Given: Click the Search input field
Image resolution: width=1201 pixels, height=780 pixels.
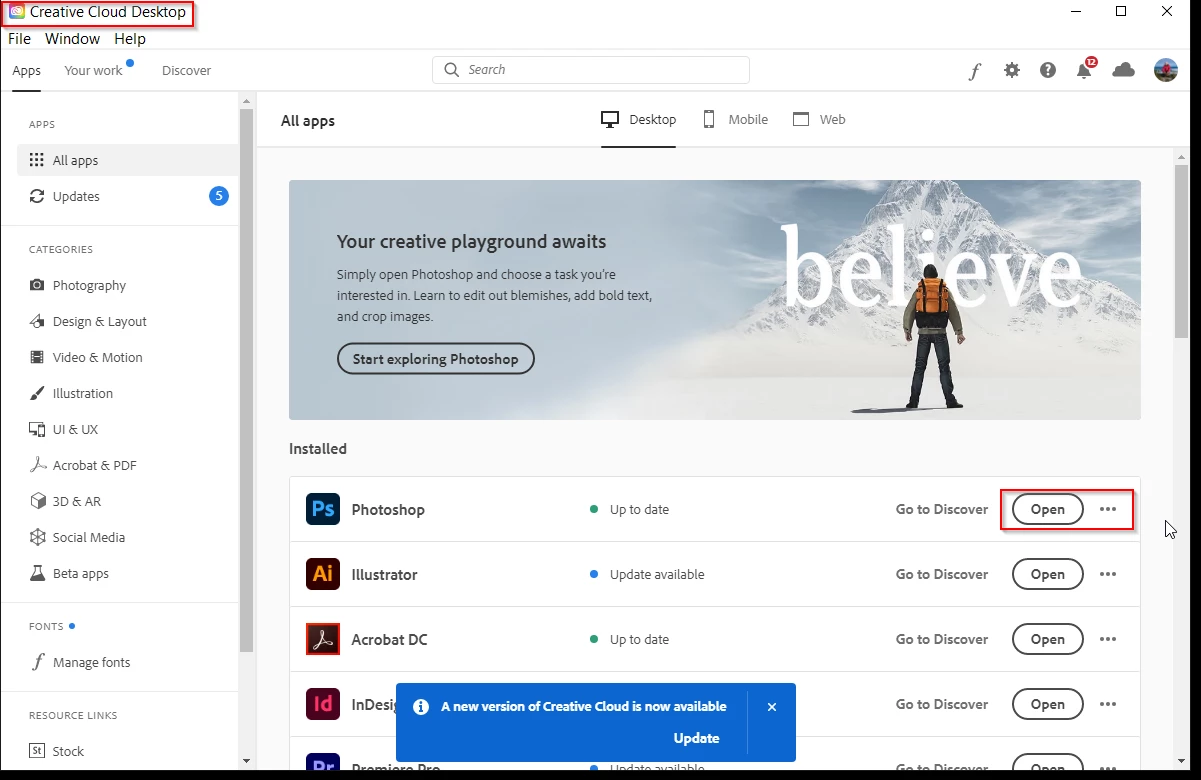Looking at the screenshot, I should (x=591, y=70).
